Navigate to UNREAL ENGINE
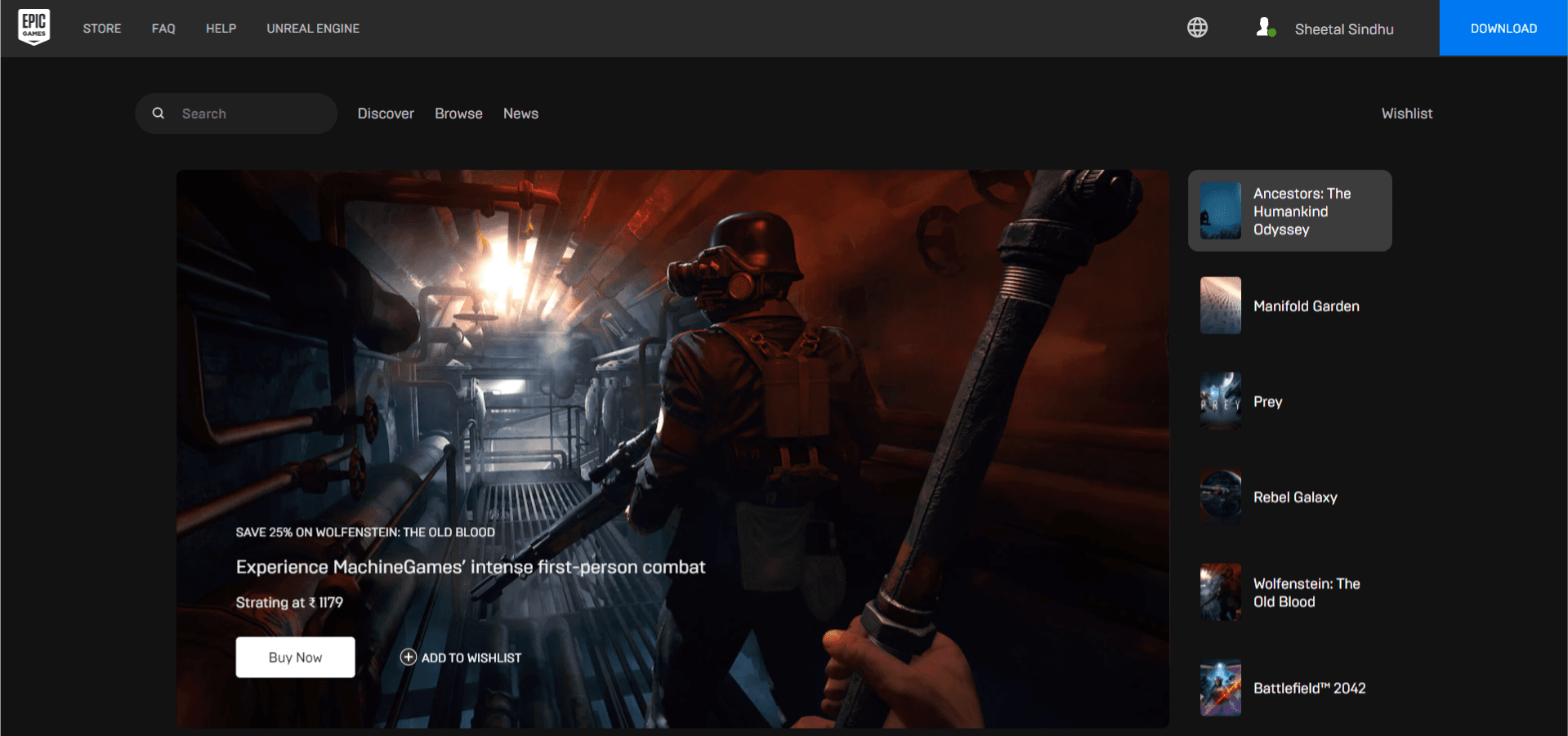This screenshot has width=1568, height=736. pyautogui.click(x=313, y=29)
